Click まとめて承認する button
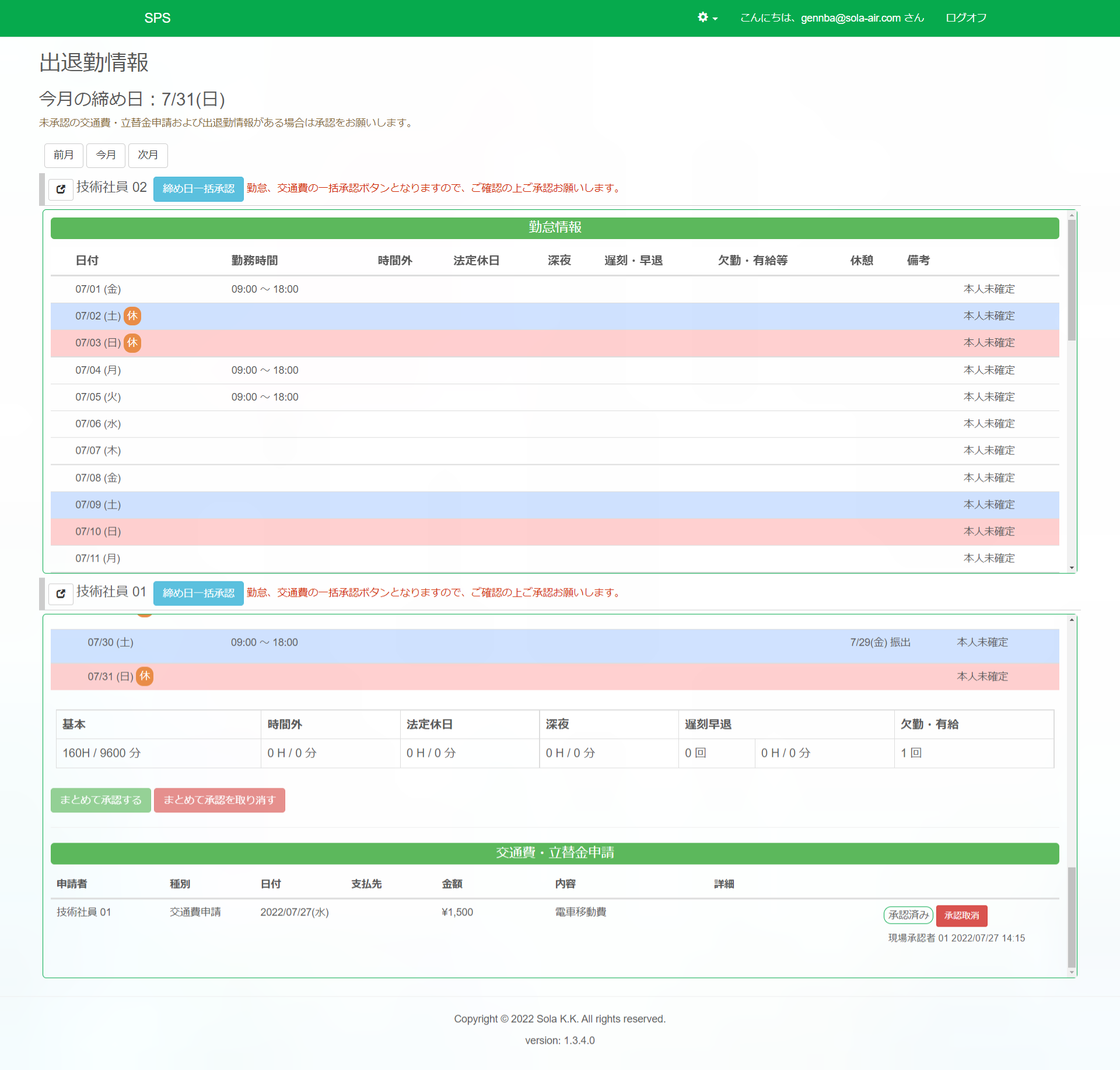This screenshot has height=1070, width=1120. pos(100,800)
